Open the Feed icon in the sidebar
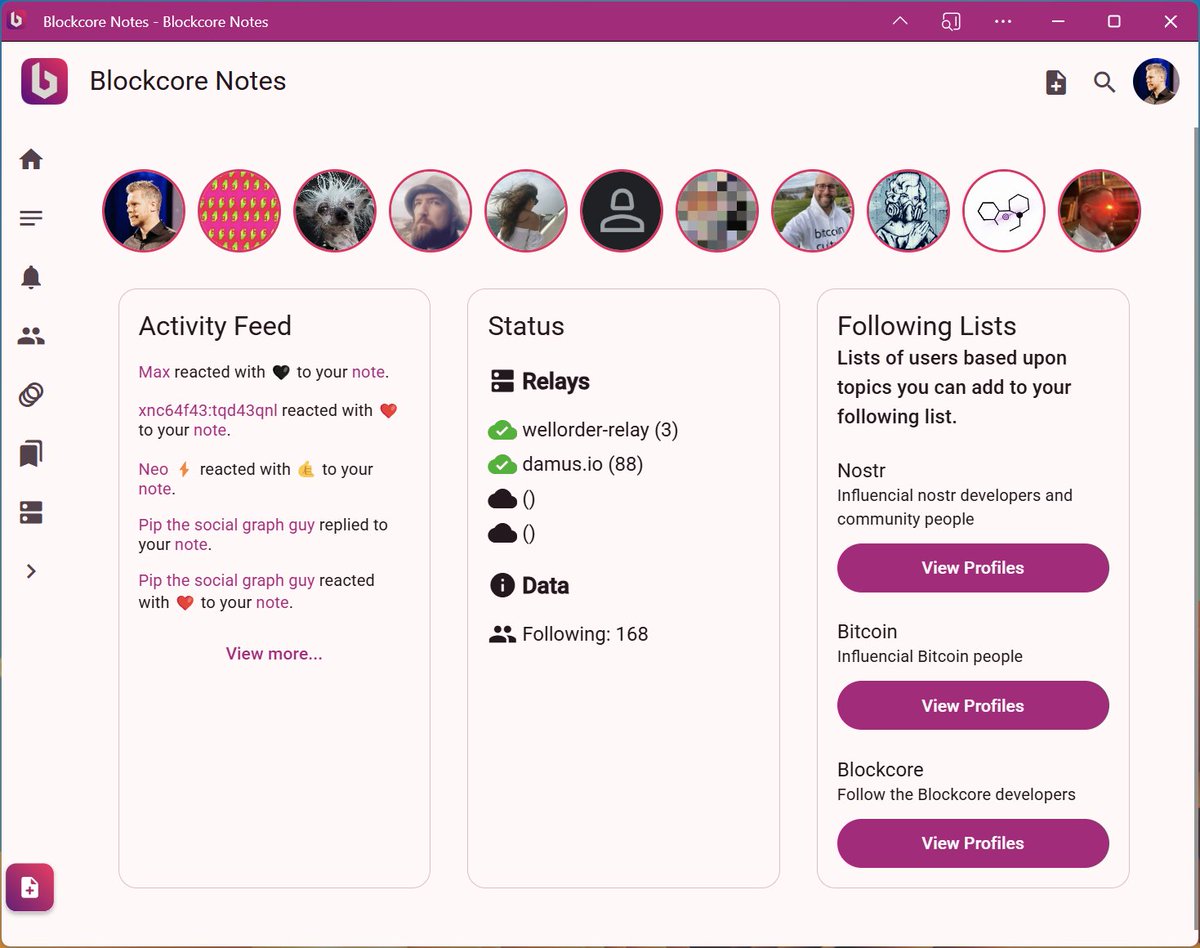This screenshot has width=1200, height=948. (x=30, y=217)
